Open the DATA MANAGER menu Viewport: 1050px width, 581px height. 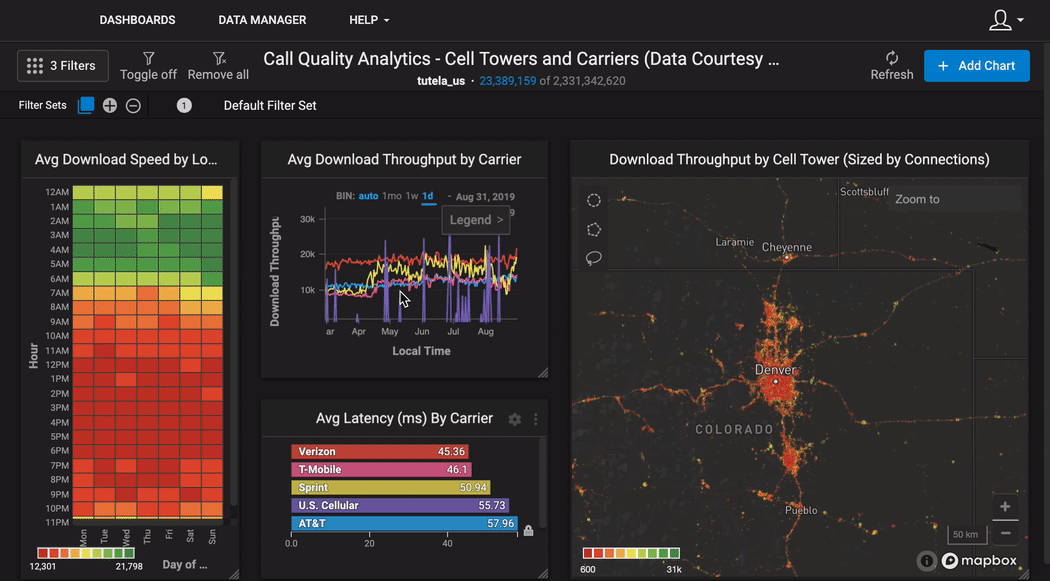pyautogui.click(x=262, y=20)
